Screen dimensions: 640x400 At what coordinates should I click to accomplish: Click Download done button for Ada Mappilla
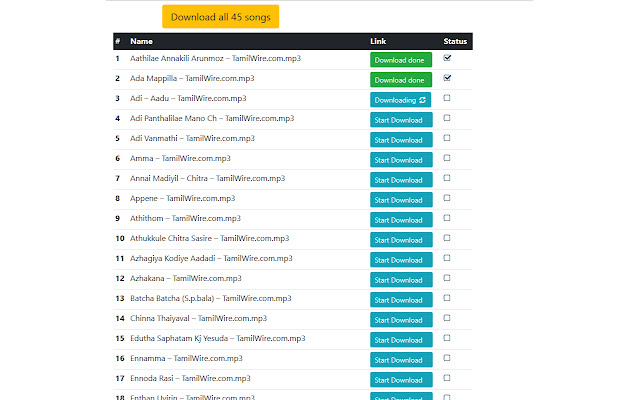(x=401, y=80)
